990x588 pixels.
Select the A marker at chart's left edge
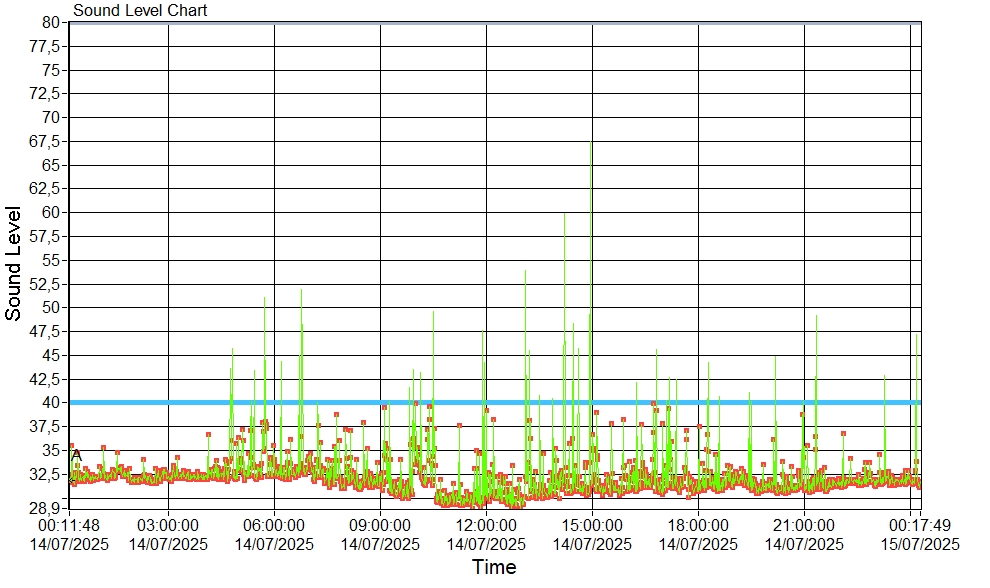coord(76,455)
